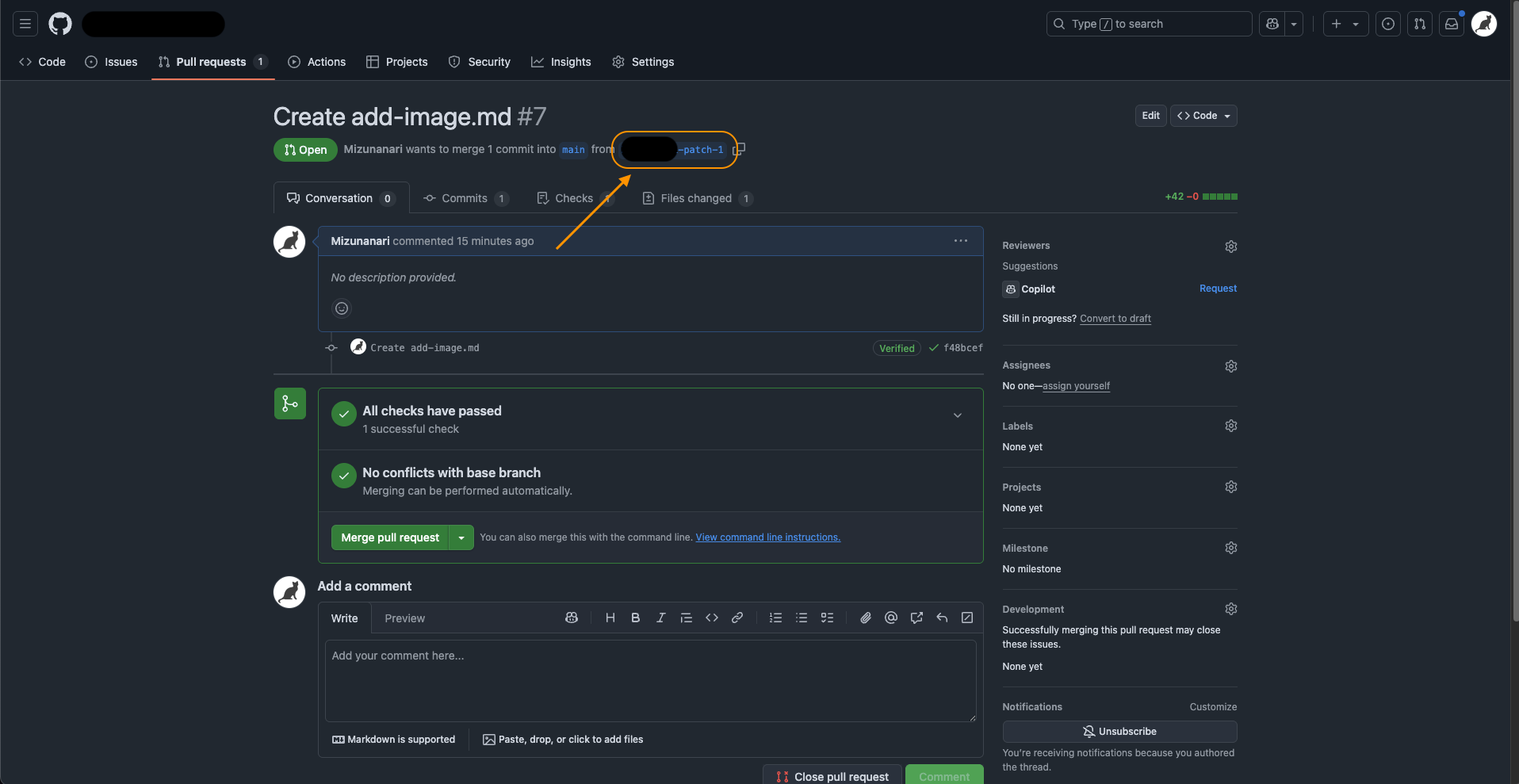This screenshot has width=1519, height=784.
Task: Insert a heading with the H icon
Action: pyautogui.click(x=610, y=618)
